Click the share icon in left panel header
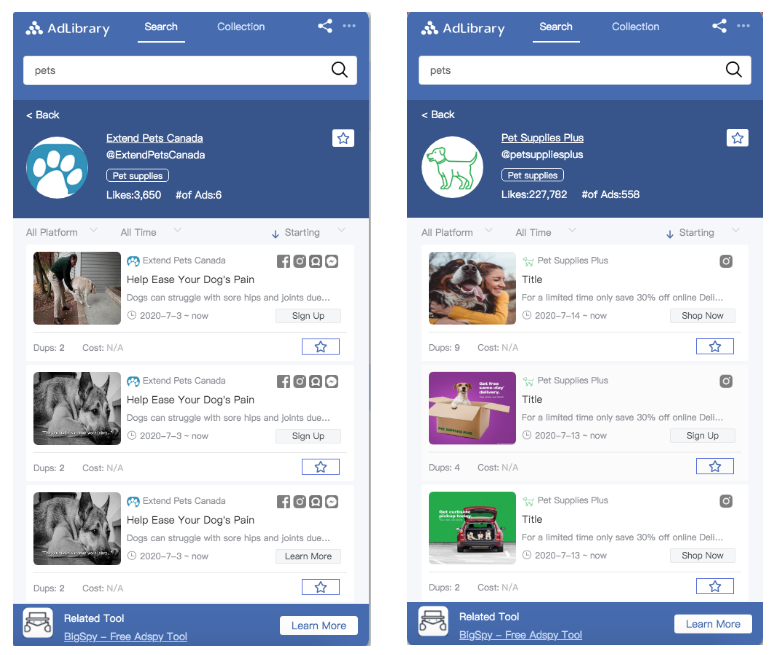Image resolution: width=780 pixels, height=655 pixels. click(x=325, y=26)
